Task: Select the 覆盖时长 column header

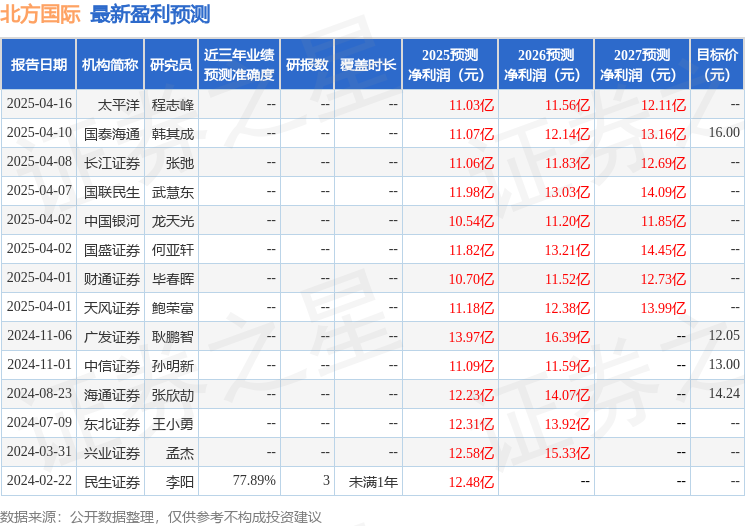Action: [x=368, y=65]
